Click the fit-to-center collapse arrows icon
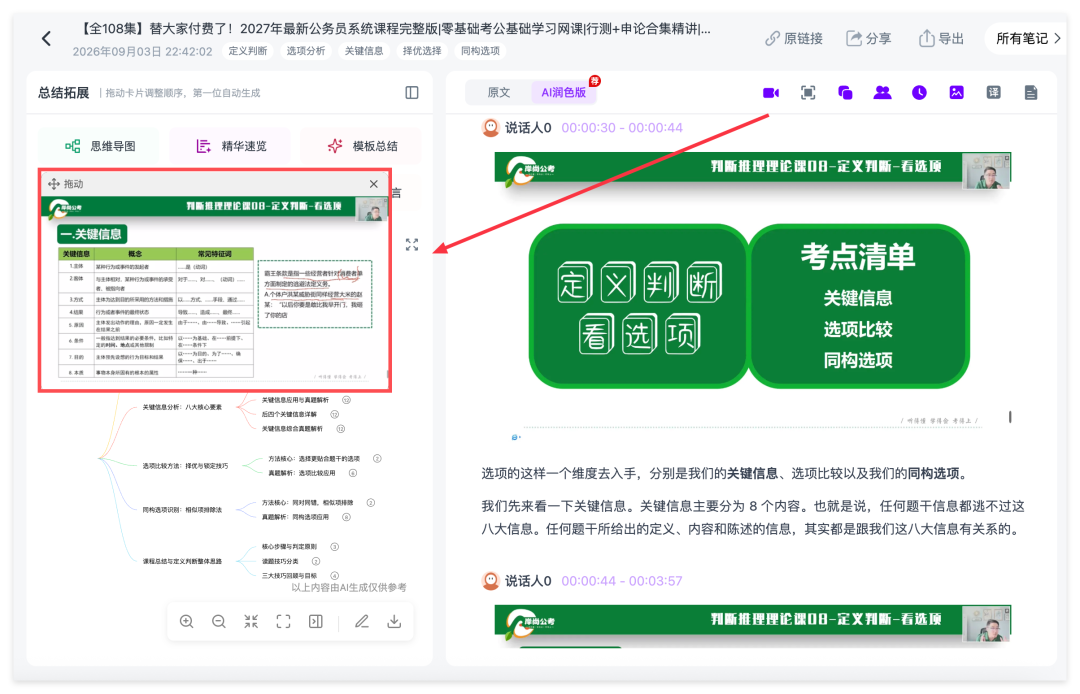The height and width of the screenshot is (694, 1080). click(251, 622)
